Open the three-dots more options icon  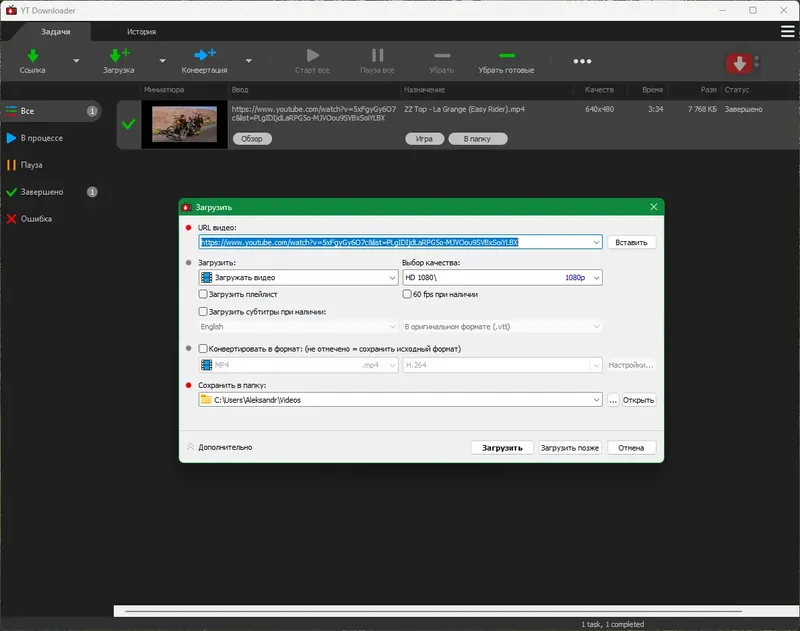point(582,61)
